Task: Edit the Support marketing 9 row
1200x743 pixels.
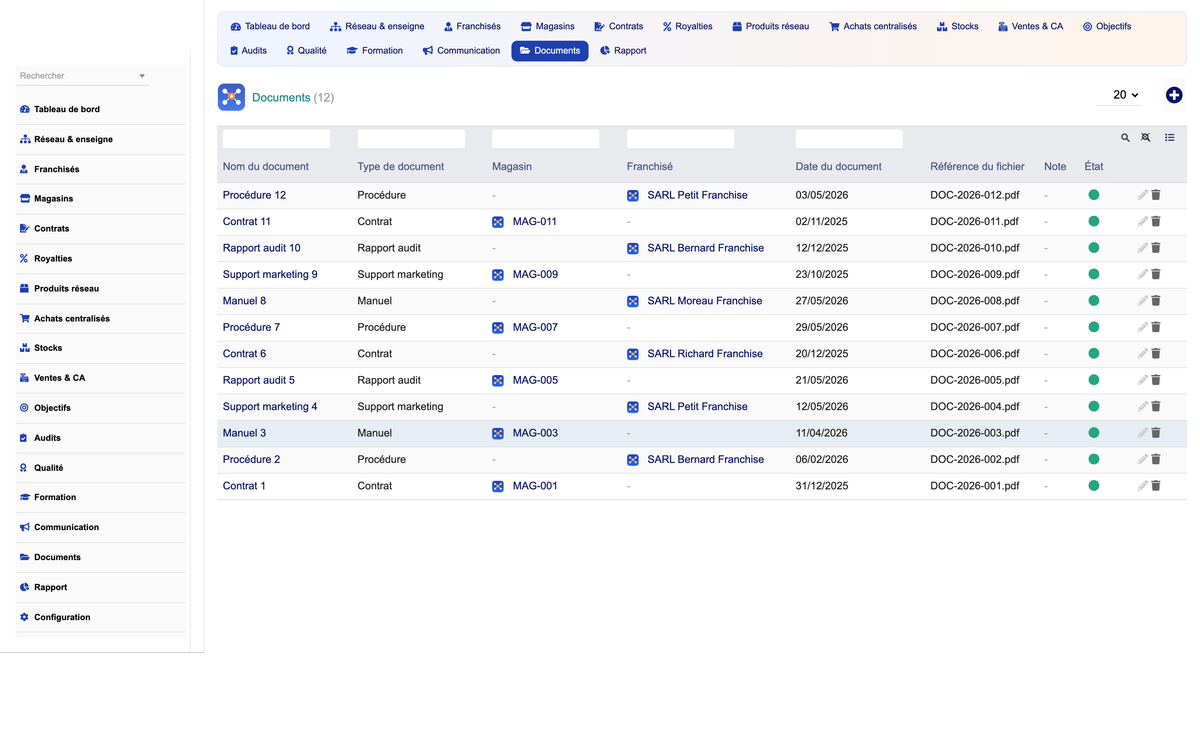Action: coord(1143,274)
